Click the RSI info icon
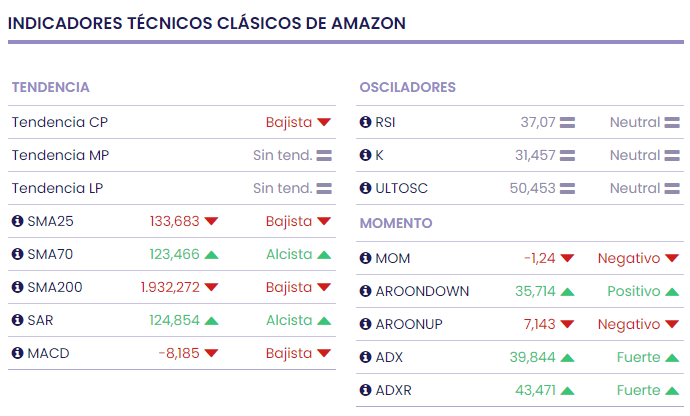 (365, 123)
